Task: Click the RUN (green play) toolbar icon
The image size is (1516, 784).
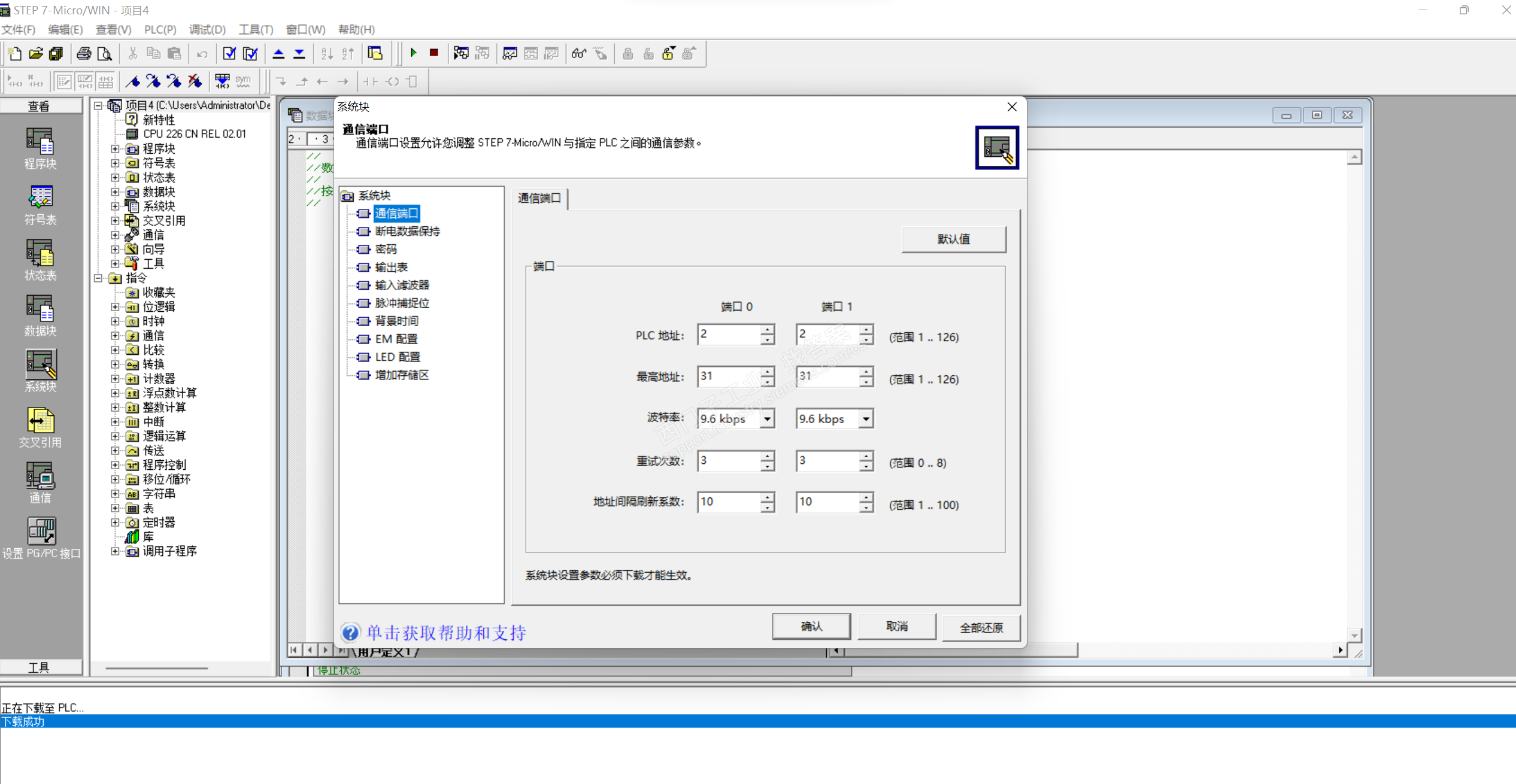Action: click(413, 53)
